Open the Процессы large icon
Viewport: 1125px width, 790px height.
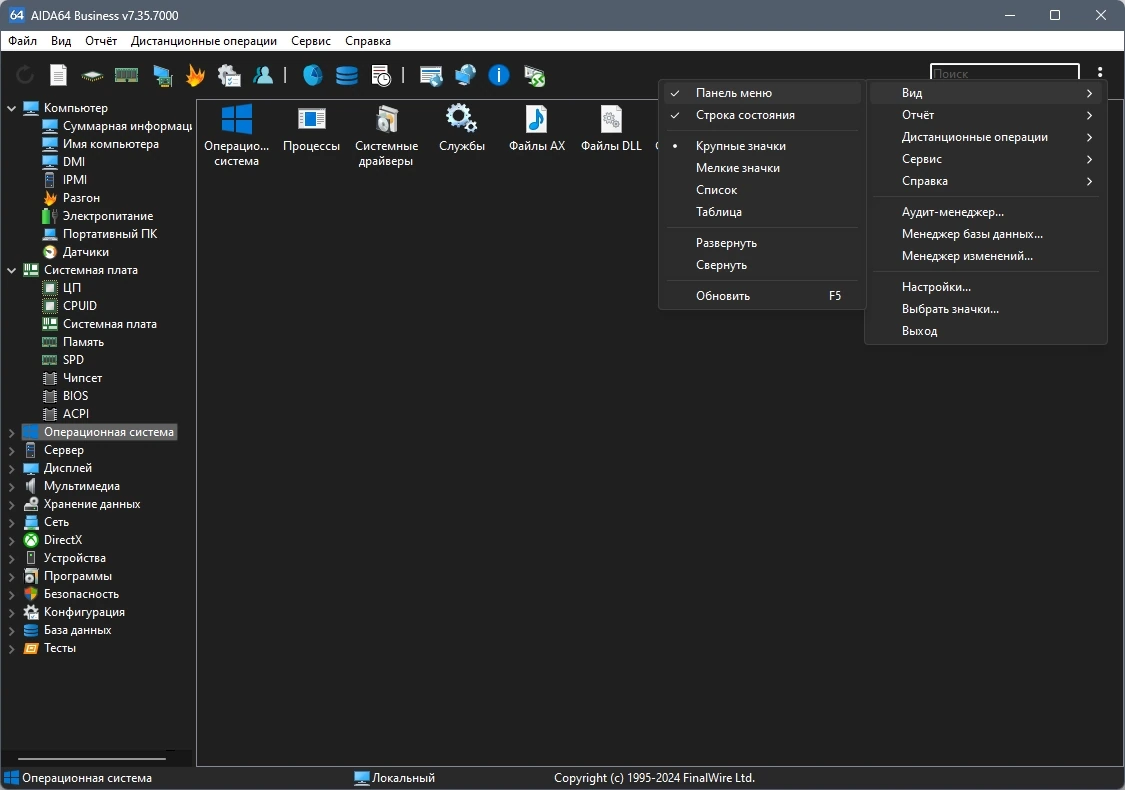coord(311,129)
